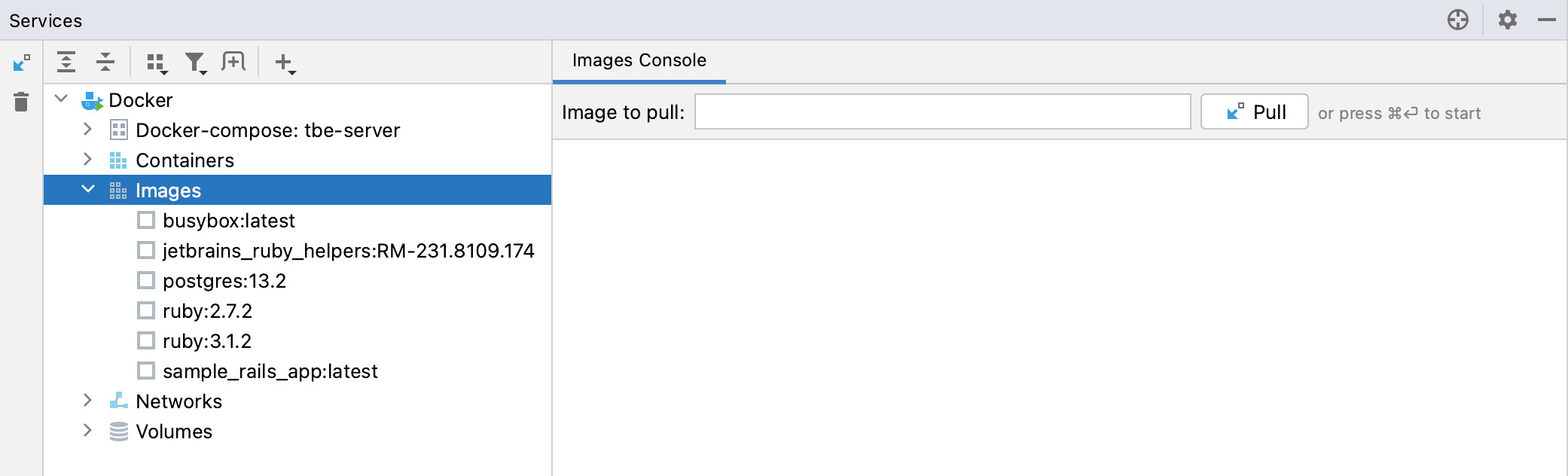The width and height of the screenshot is (1568, 476).
Task: Expand the Containers node
Action: click(88, 160)
